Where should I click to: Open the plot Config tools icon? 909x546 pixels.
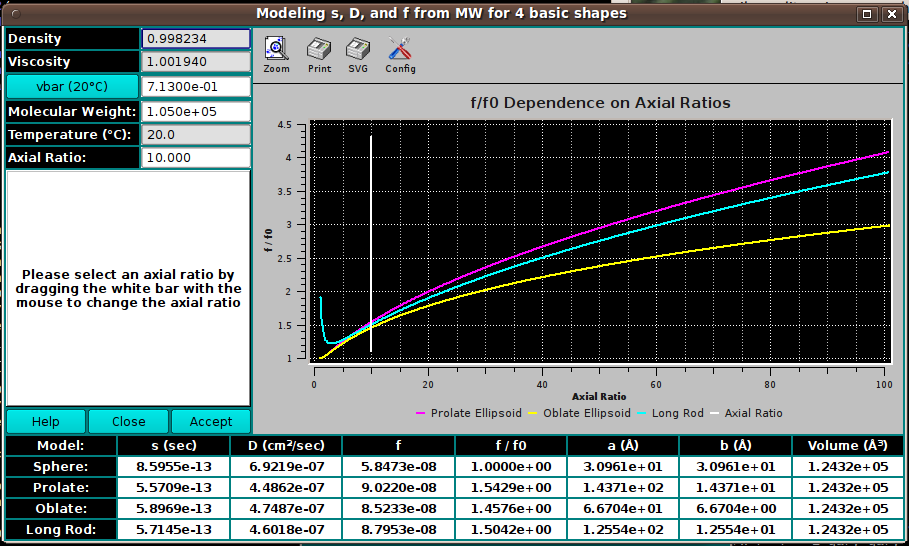[x=400, y=49]
